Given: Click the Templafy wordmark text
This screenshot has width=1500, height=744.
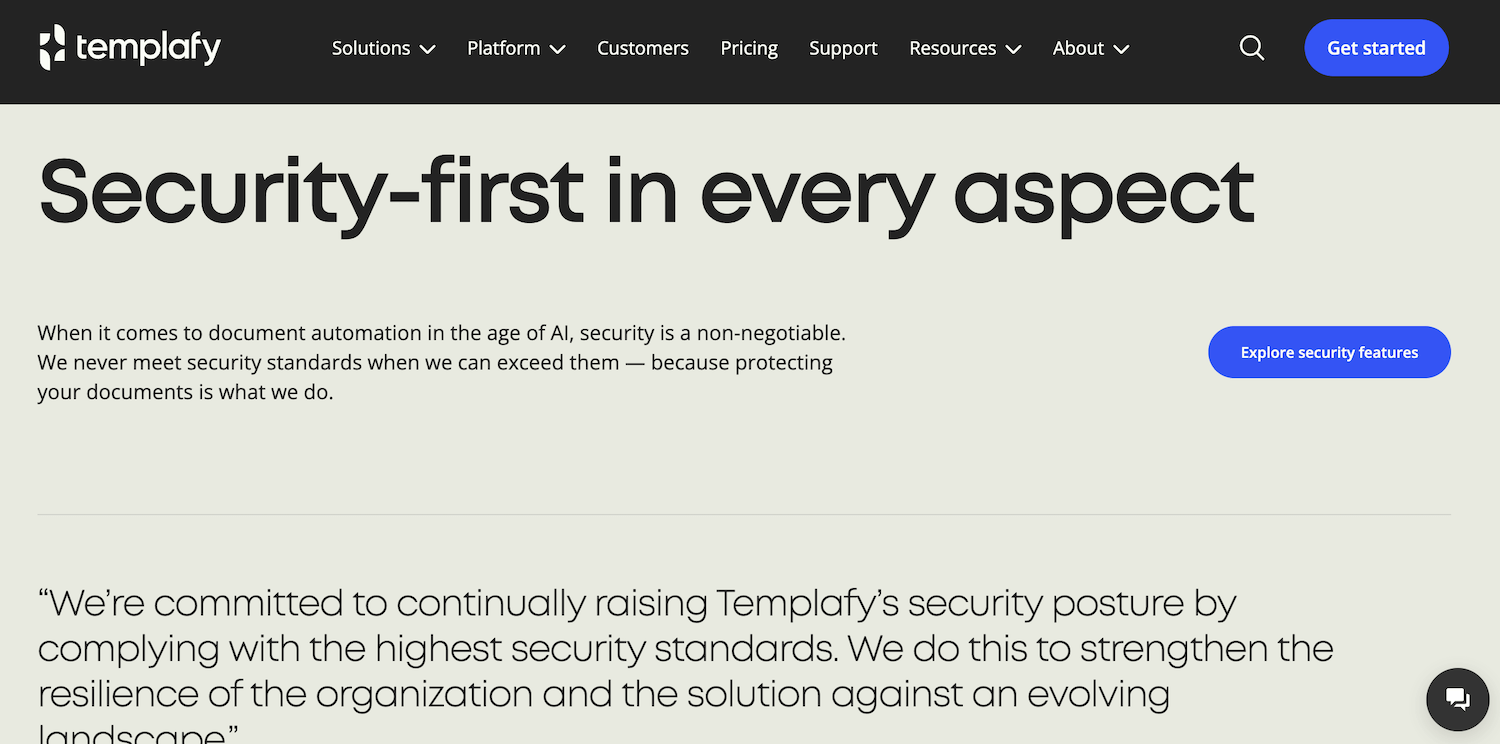Looking at the screenshot, I should point(148,48).
